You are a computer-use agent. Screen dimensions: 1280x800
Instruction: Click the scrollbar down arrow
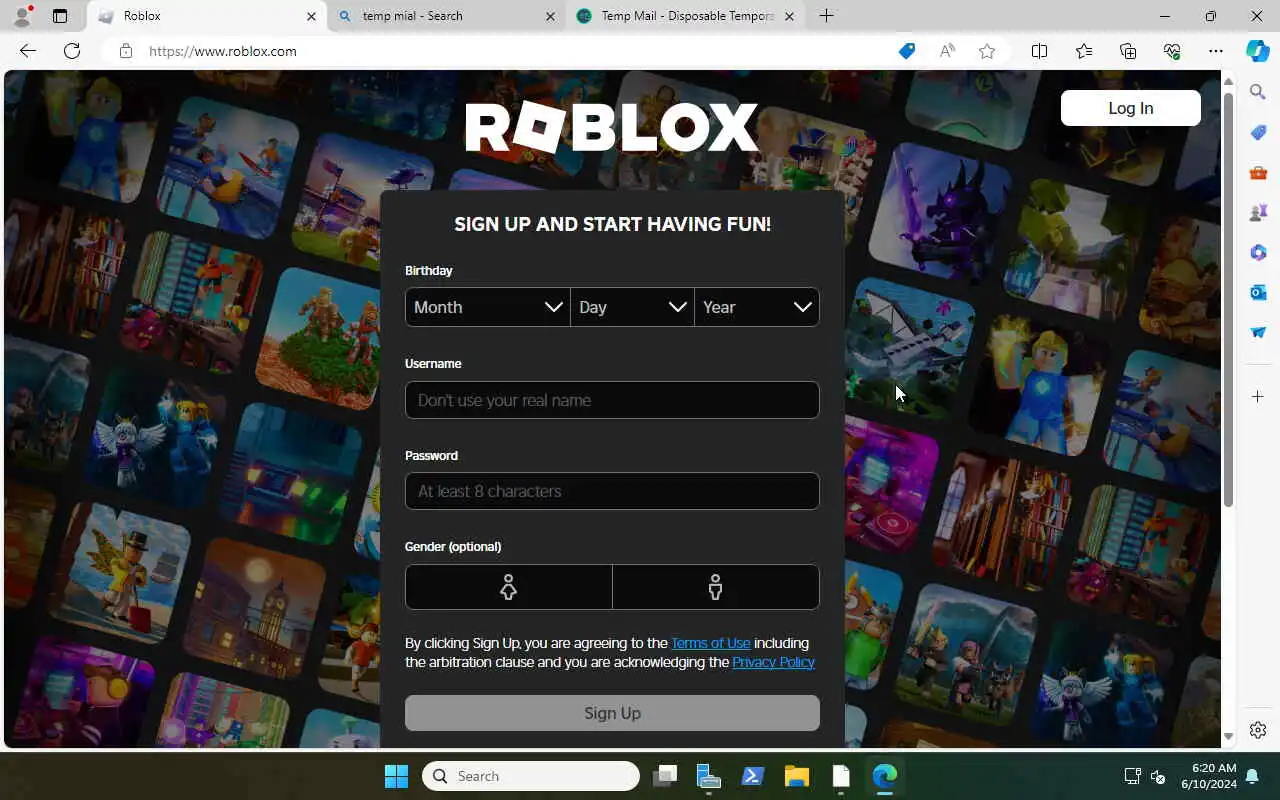pyautogui.click(x=1229, y=736)
